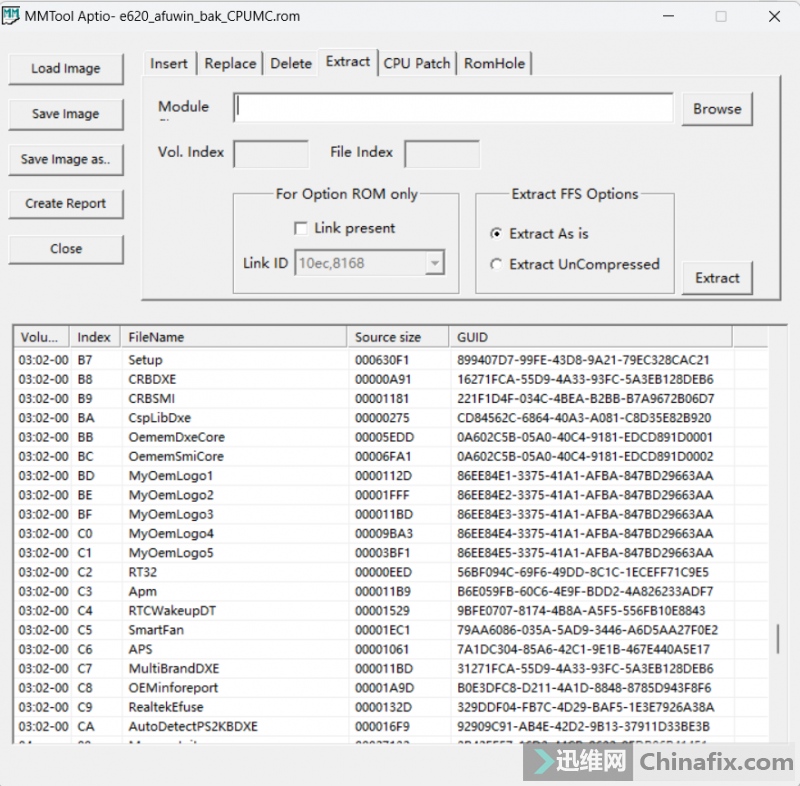Viewport: 800px width, 786px height.
Task: Select the RT32 module row
Action: 391,572
